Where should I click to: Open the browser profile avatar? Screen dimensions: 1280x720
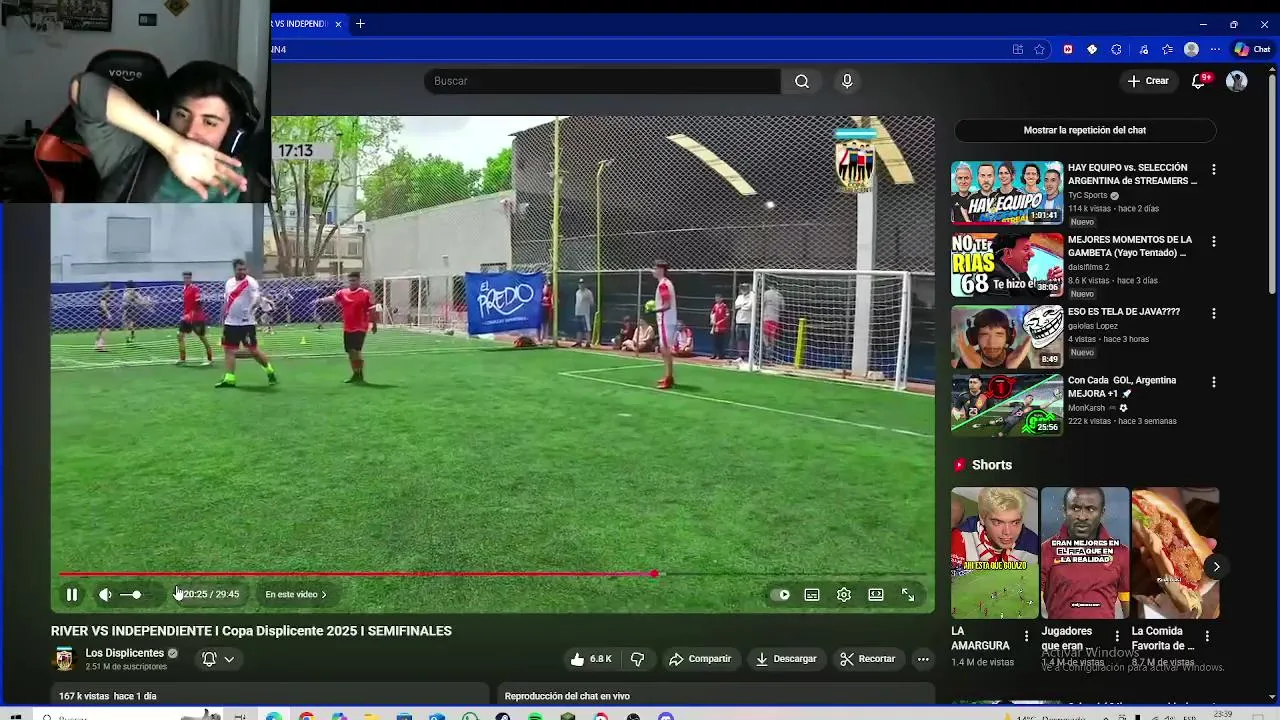coord(1191,49)
